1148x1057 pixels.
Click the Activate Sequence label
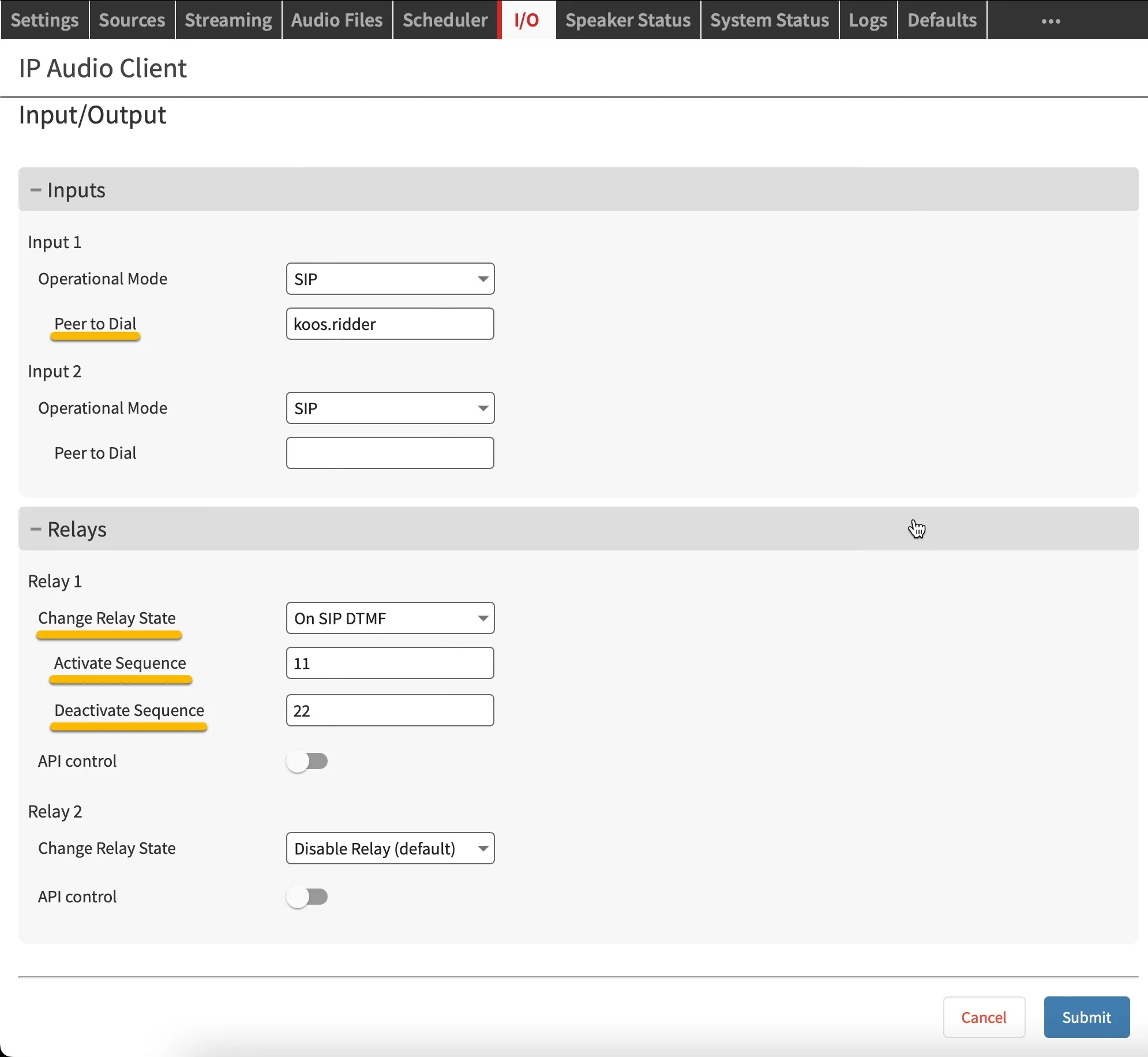tap(120, 663)
